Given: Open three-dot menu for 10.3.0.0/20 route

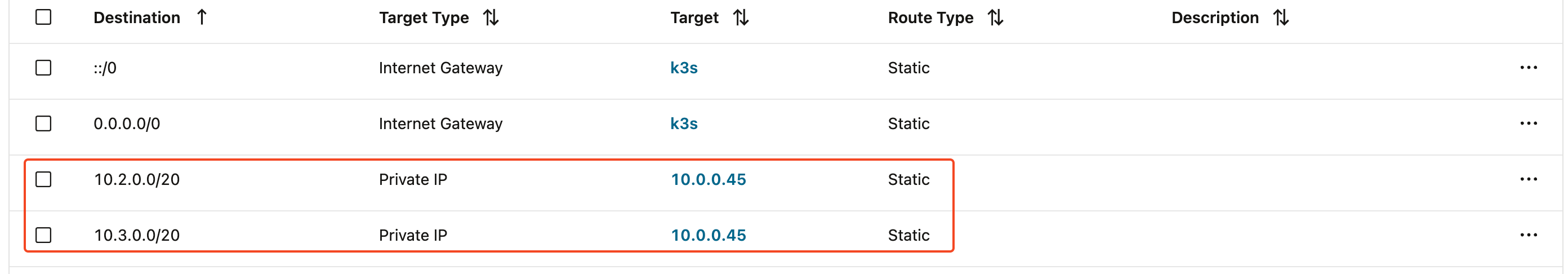Looking at the screenshot, I should [x=1529, y=235].
